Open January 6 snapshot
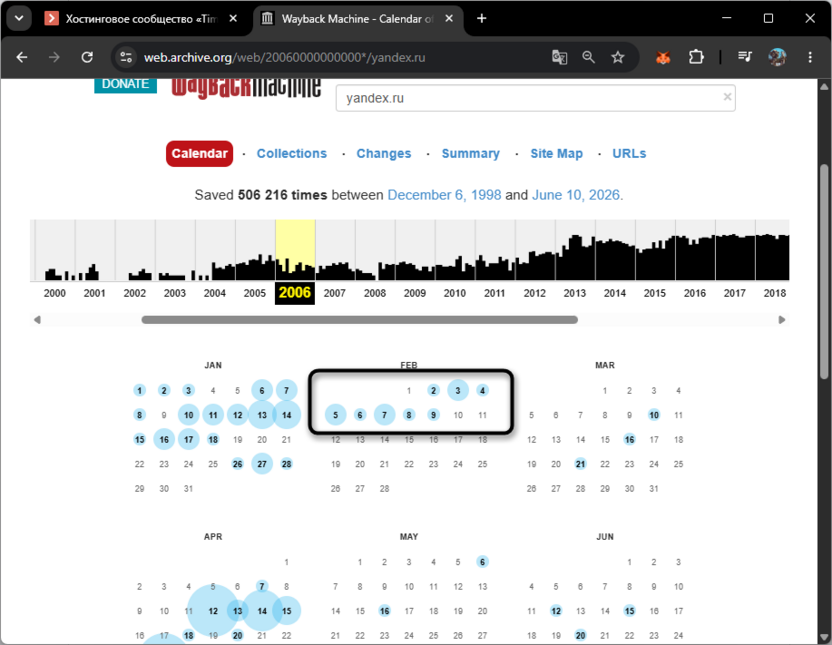 (x=262, y=391)
